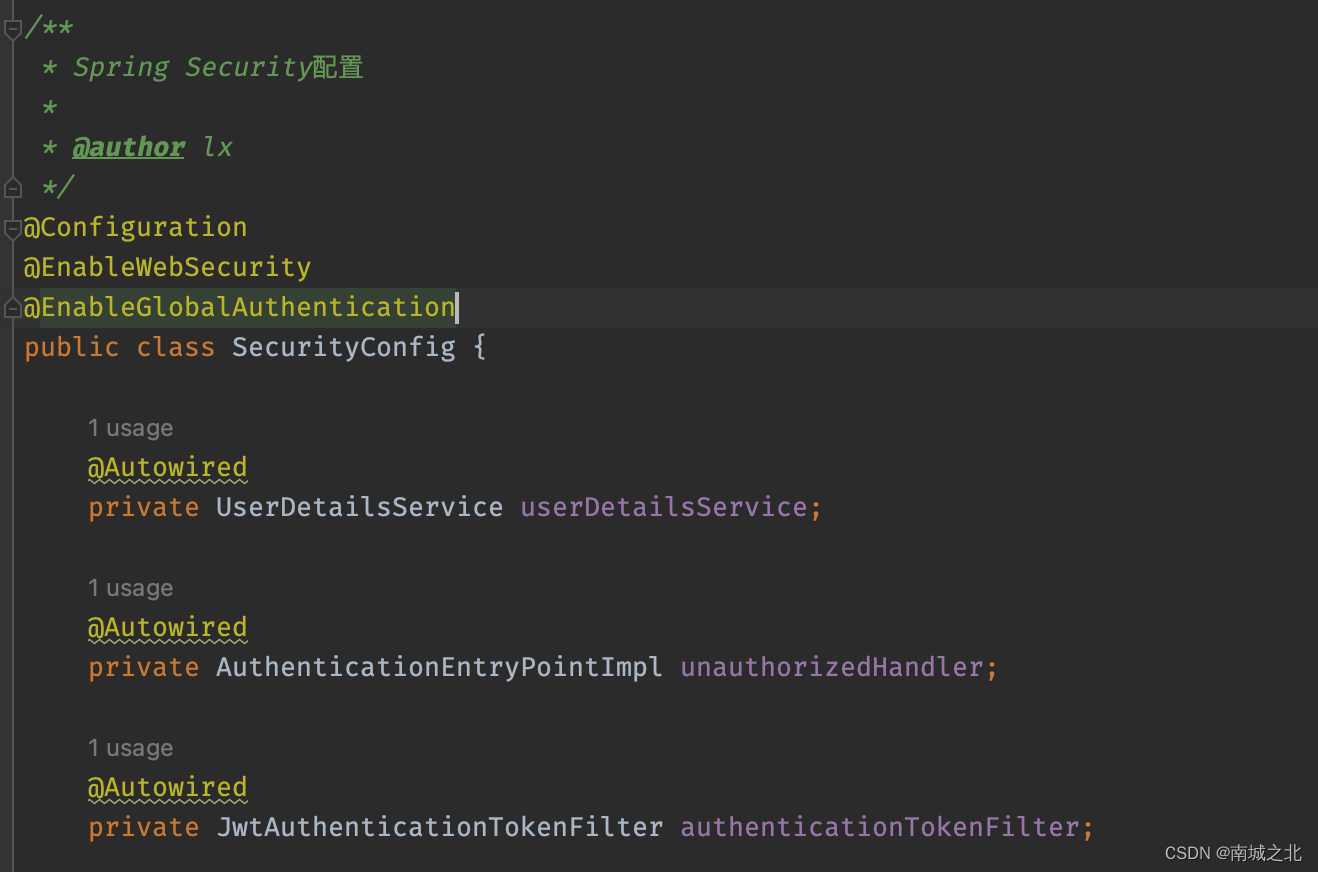Click the author name 'lx' in comment
The width and height of the screenshot is (1318, 872).
[x=217, y=146]
